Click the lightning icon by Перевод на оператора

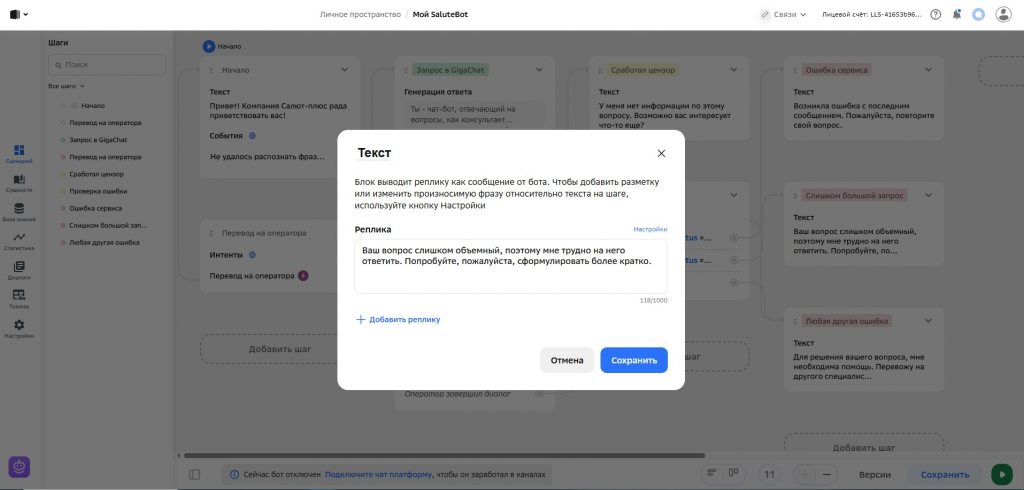[x=303, y=276]
